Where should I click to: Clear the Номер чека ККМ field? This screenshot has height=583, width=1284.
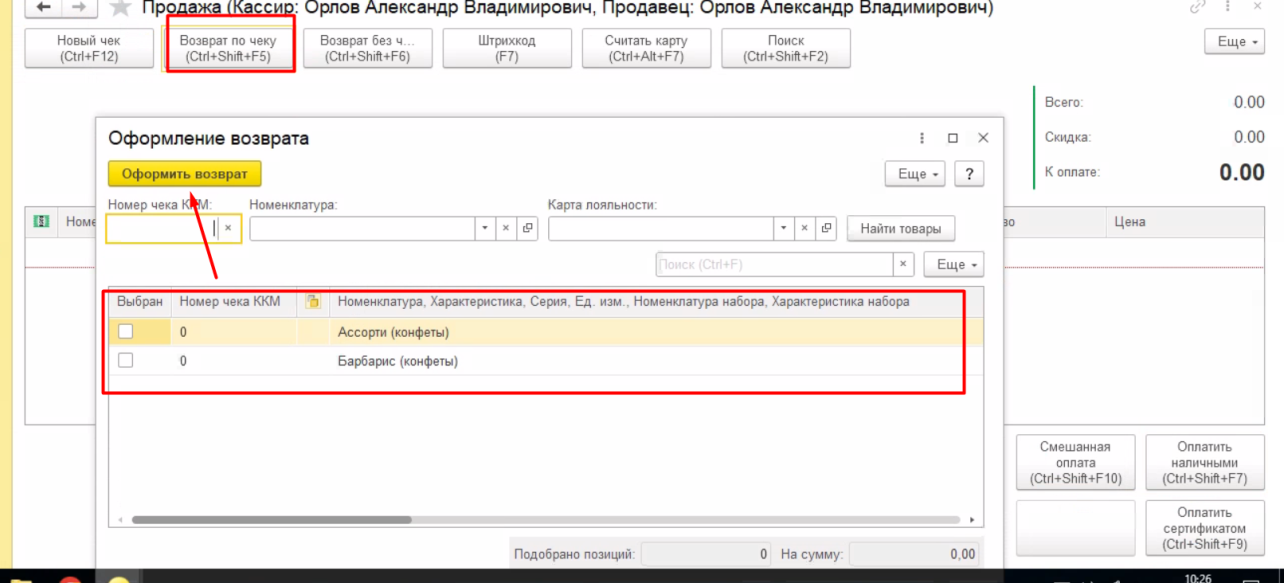tap(228, 229)
